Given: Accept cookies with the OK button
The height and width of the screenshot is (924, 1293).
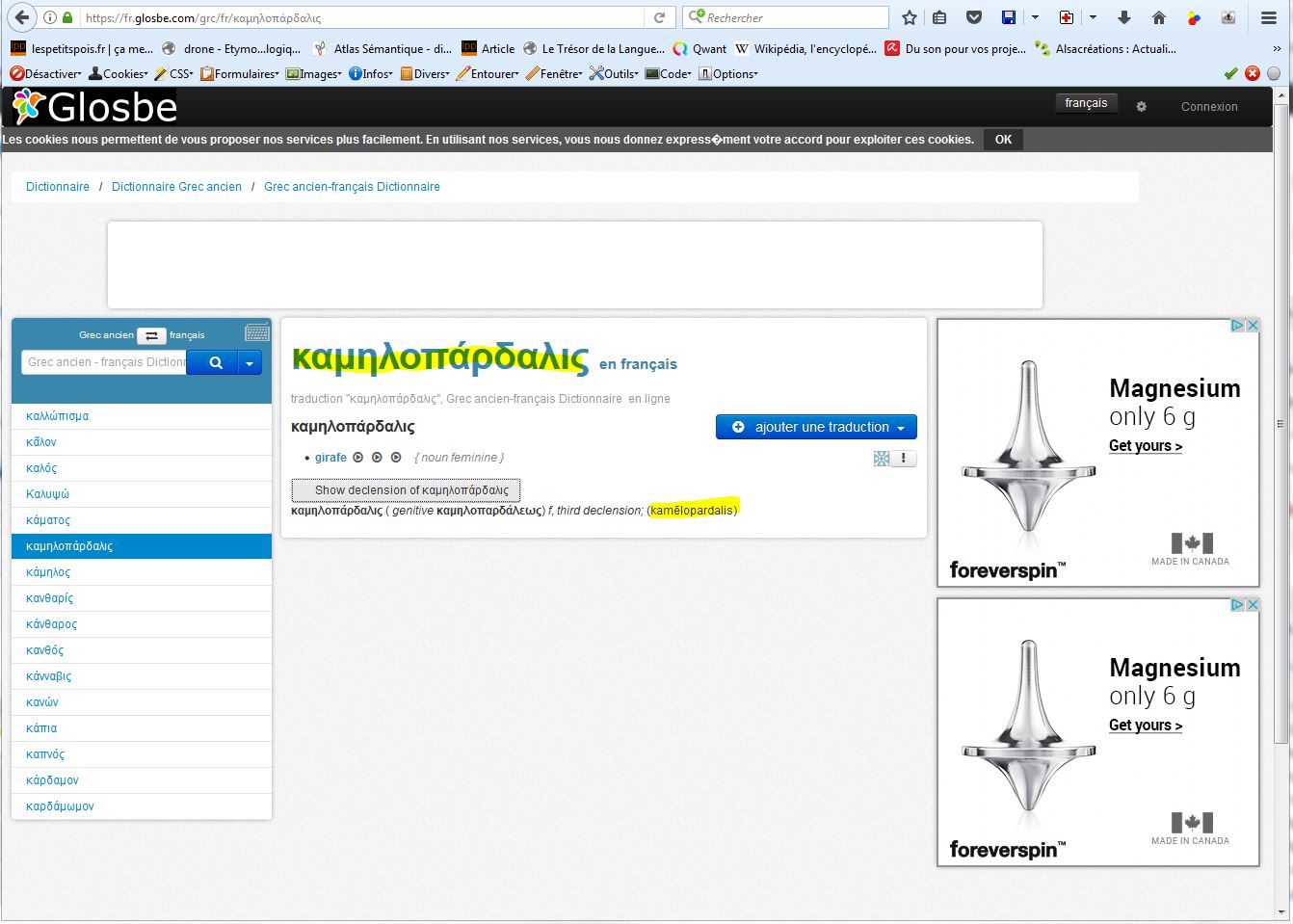Looking at the screenshot, I should click(1003, 140).
